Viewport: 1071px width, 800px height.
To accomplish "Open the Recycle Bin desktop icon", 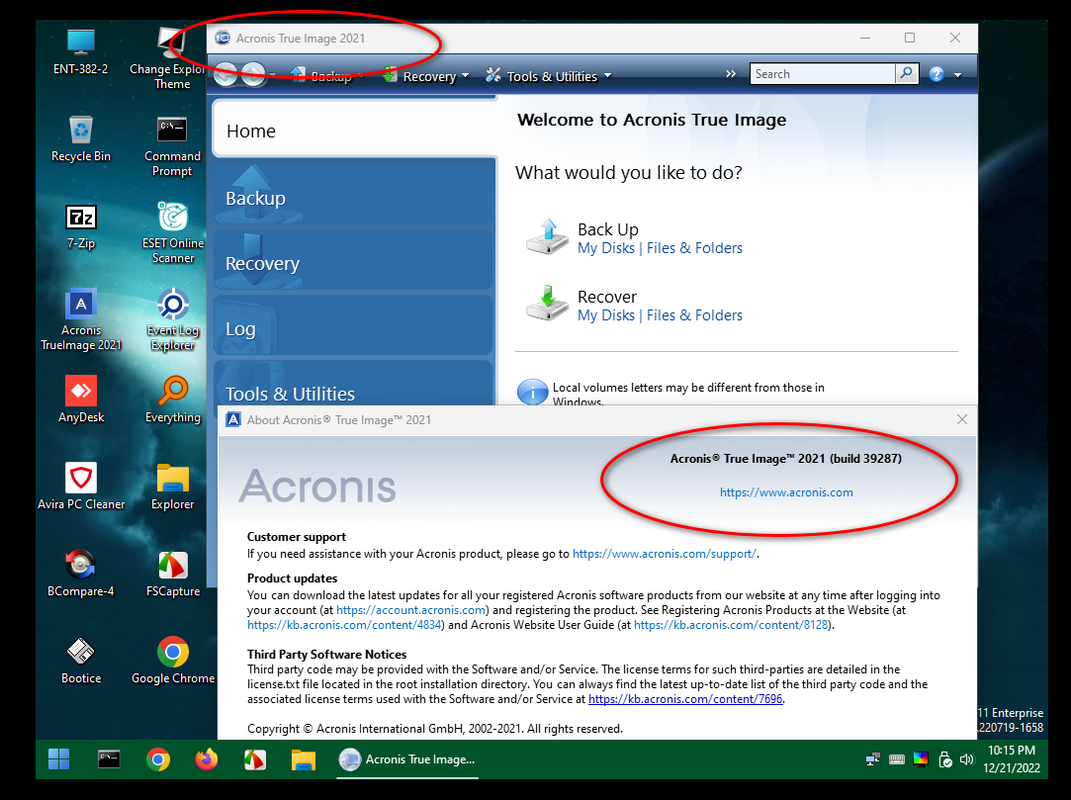I will [81, 139].
